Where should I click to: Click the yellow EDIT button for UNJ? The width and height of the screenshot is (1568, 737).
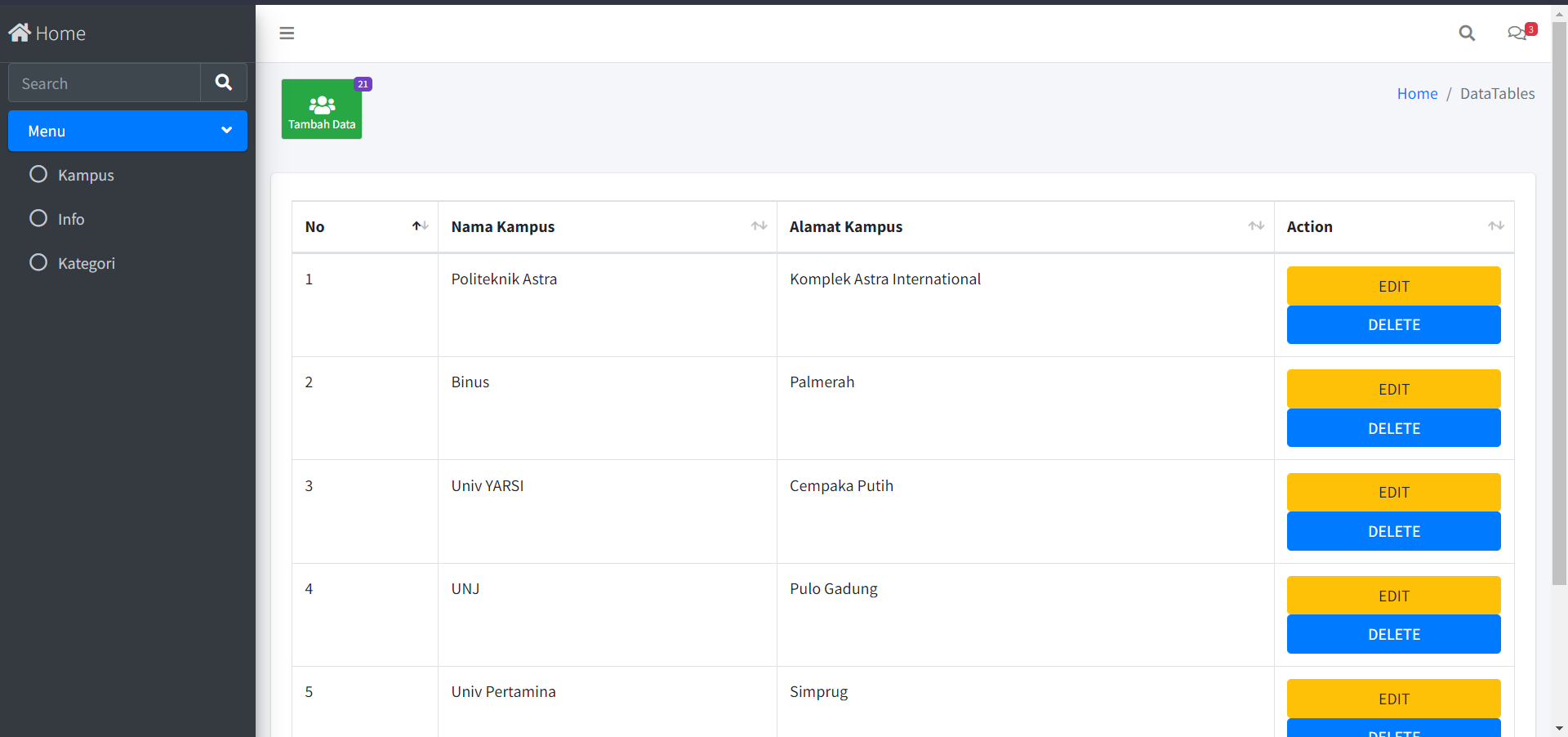point(1393,596)
